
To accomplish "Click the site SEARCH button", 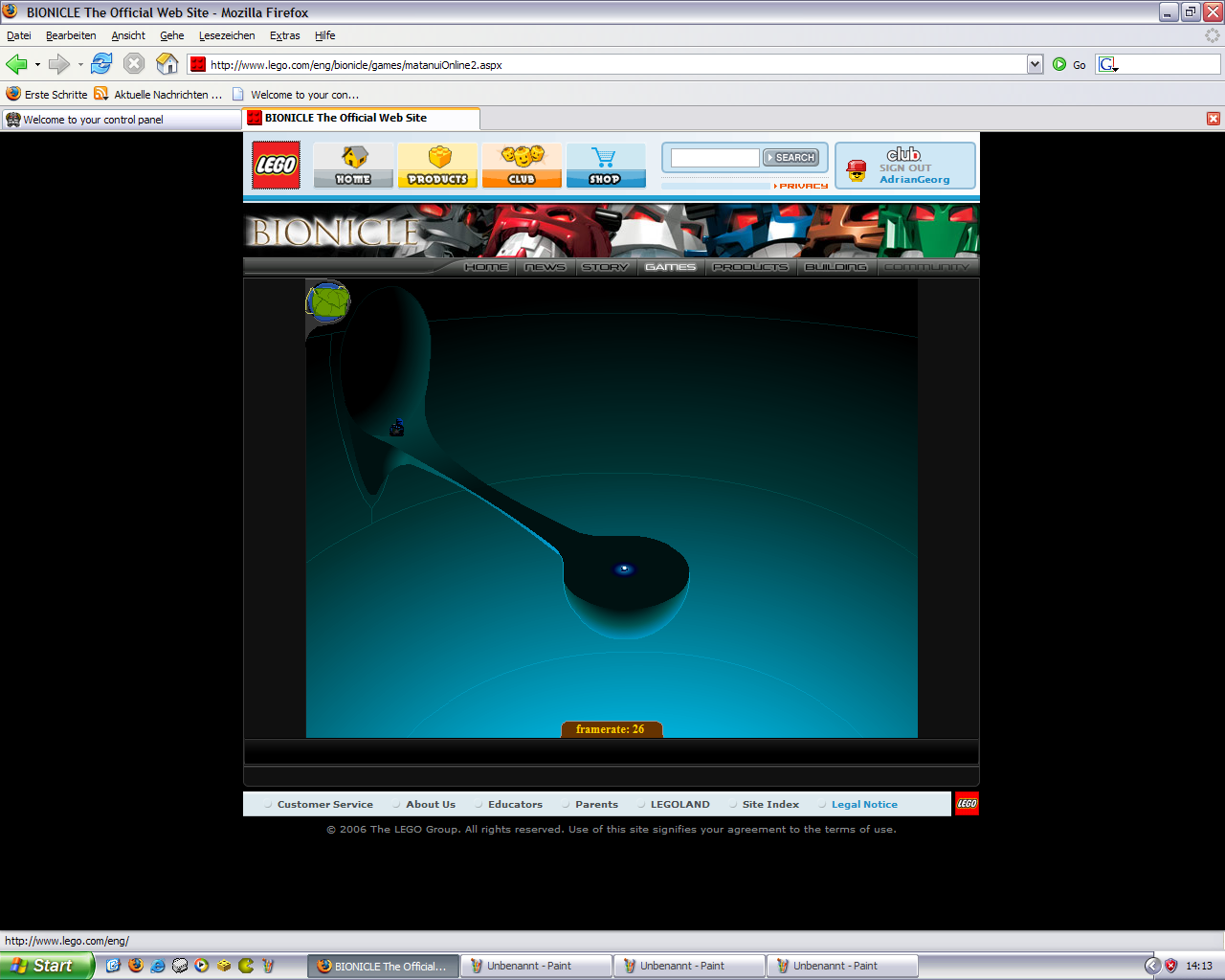I will (x=791, y=158).
